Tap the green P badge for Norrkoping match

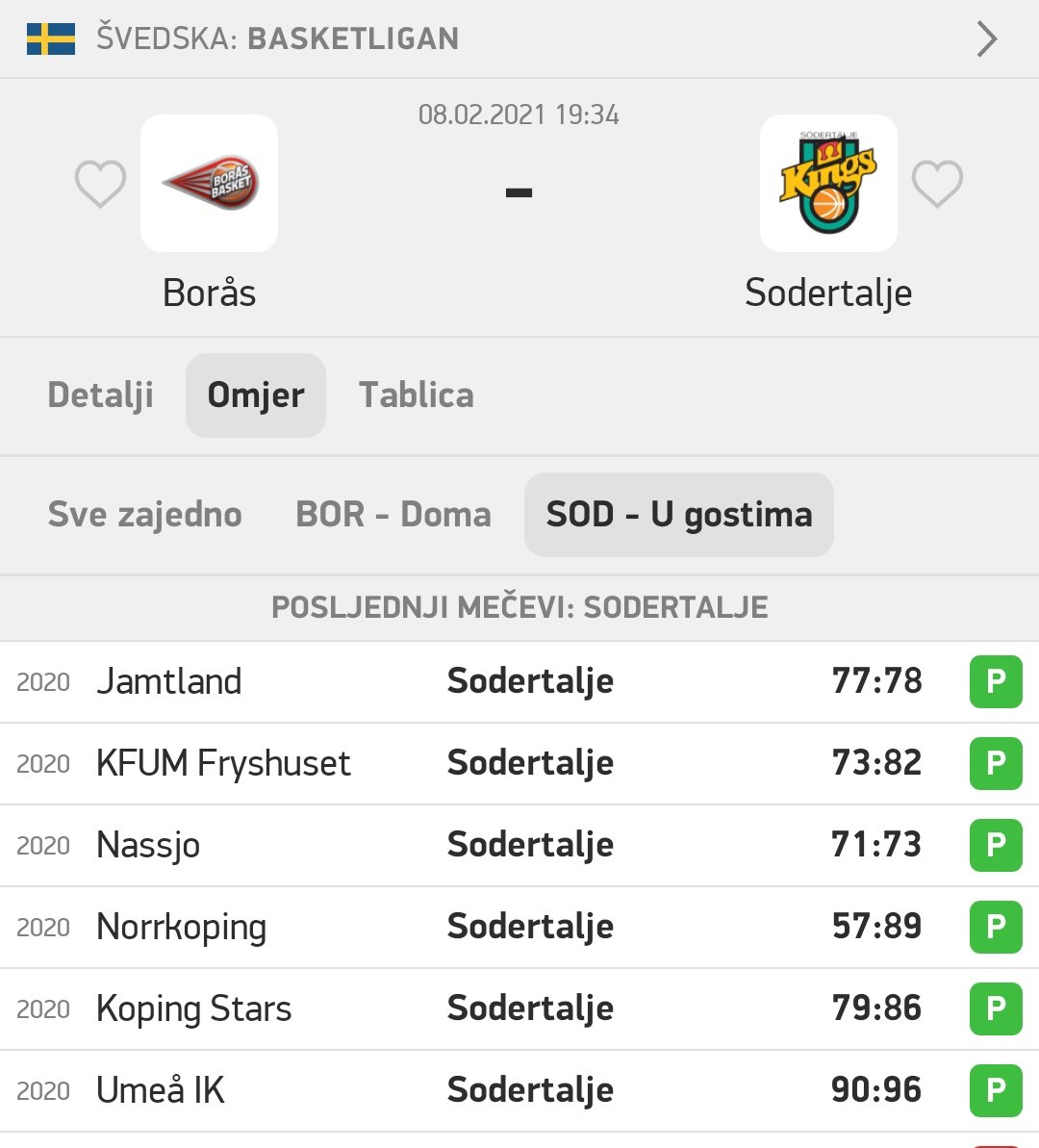(996, 927)
